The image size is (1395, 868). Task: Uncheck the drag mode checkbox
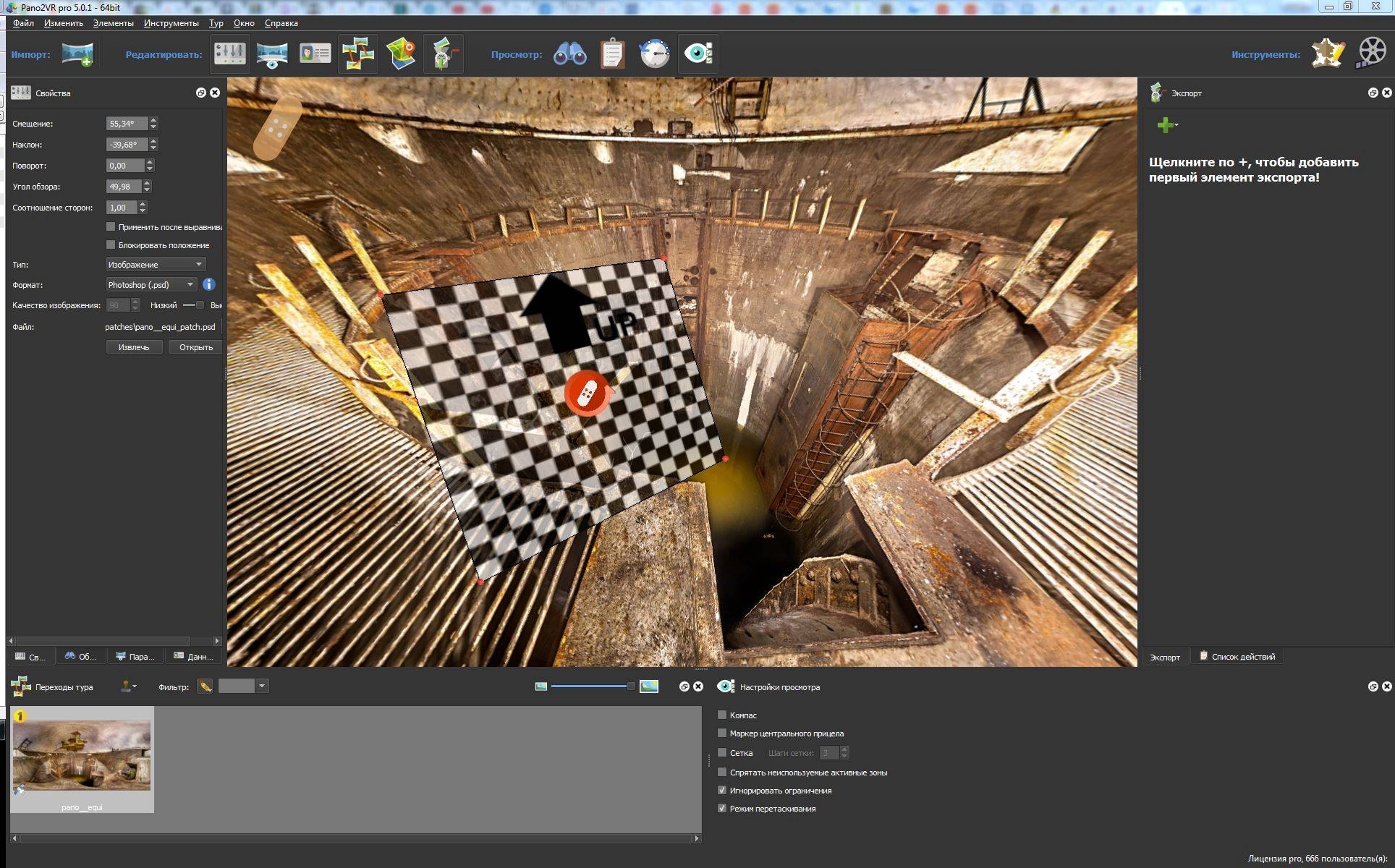[x=721, y=808]
